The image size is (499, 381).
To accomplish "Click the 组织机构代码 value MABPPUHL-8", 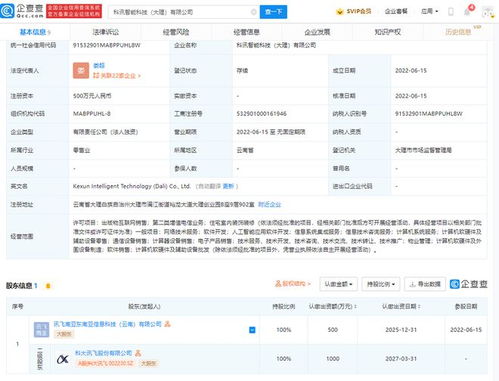I will click(x=92, y=114).
